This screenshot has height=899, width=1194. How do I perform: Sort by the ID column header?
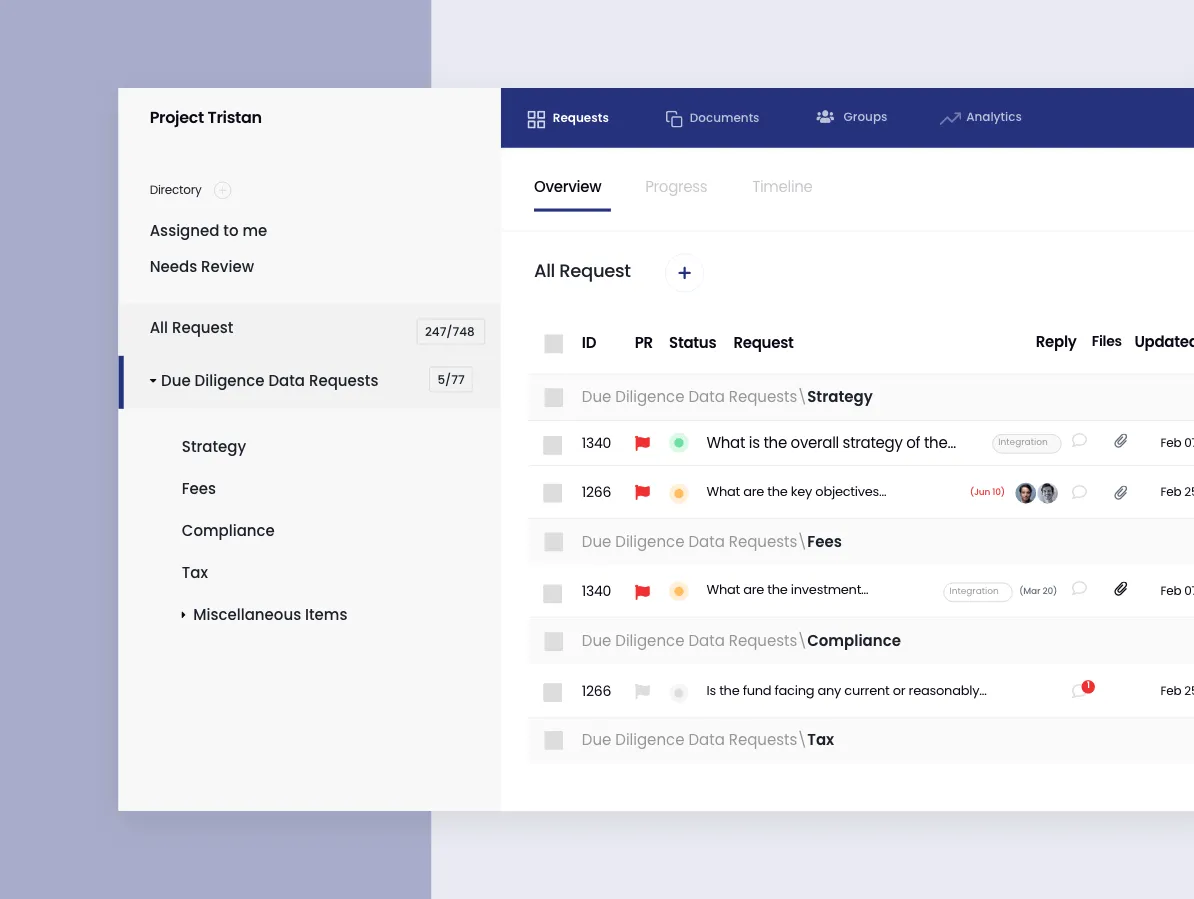coord(589,343)
